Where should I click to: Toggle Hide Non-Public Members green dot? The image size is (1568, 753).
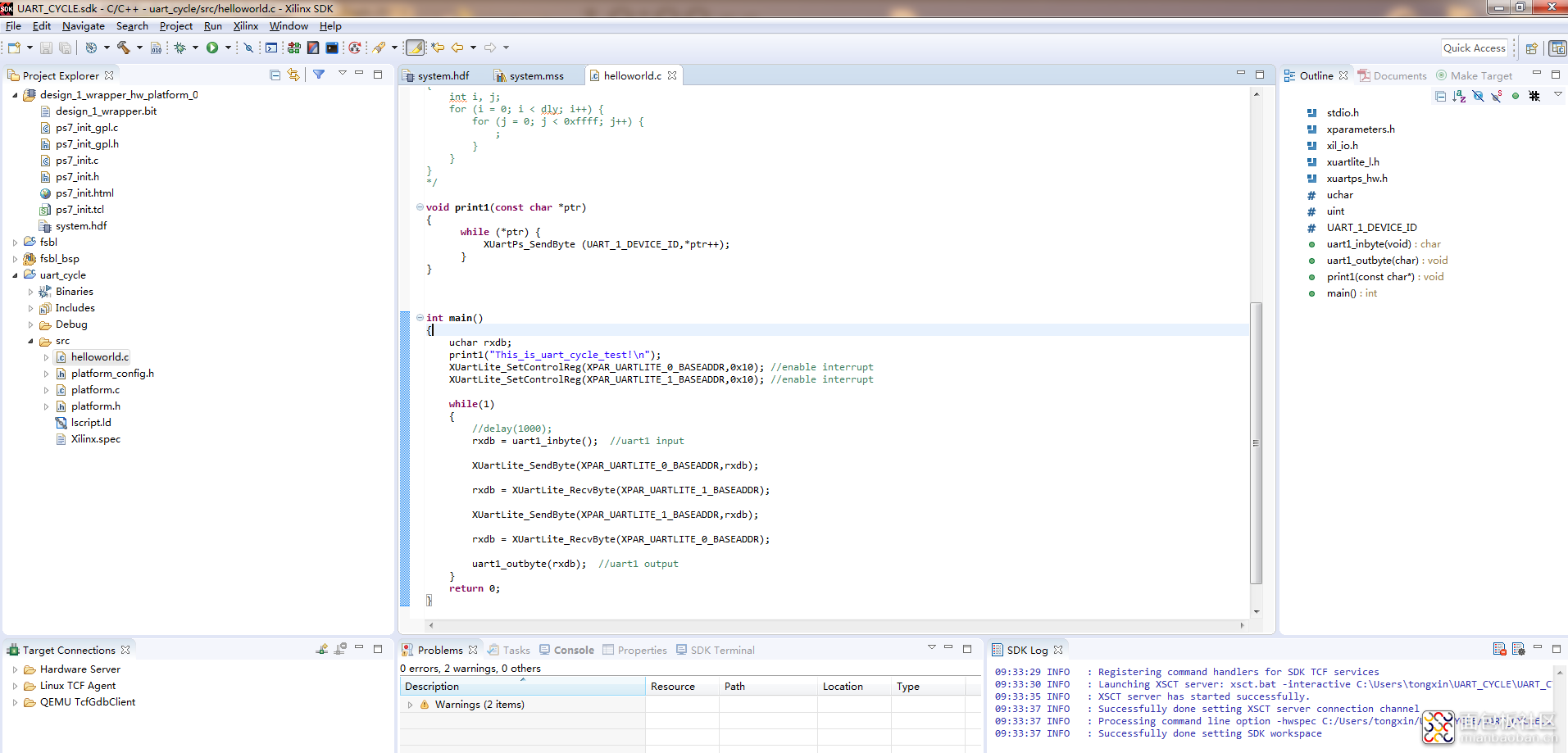1516,96
